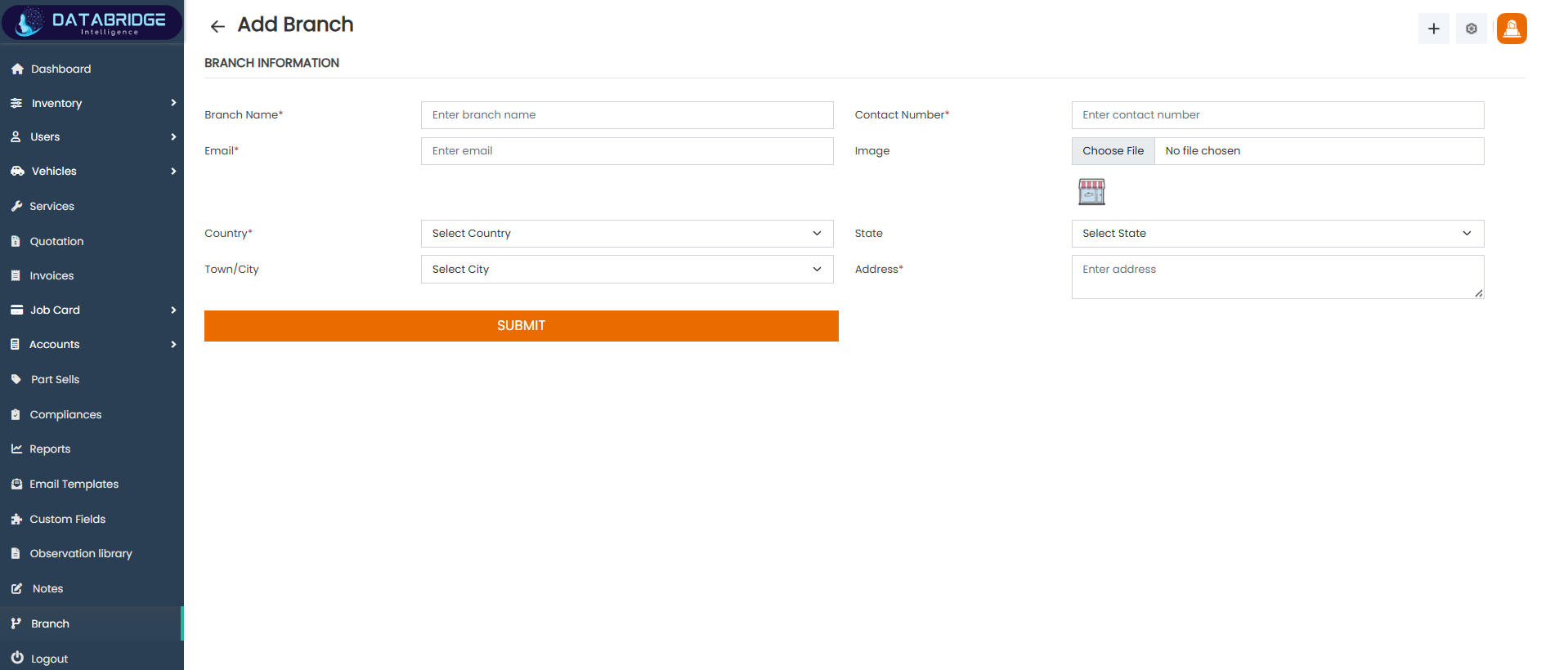1568x670 pixels.
Task: Click the Logout power icon
Action: point(17,658)
